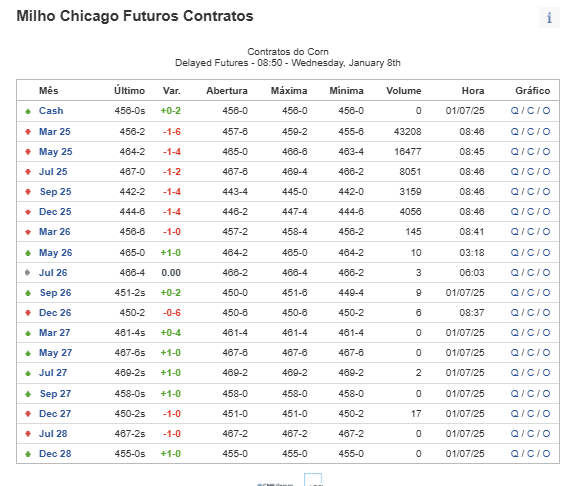The image size is (566, 486).
Task: Select the Jul 25 contract
Action: (53, 172)
